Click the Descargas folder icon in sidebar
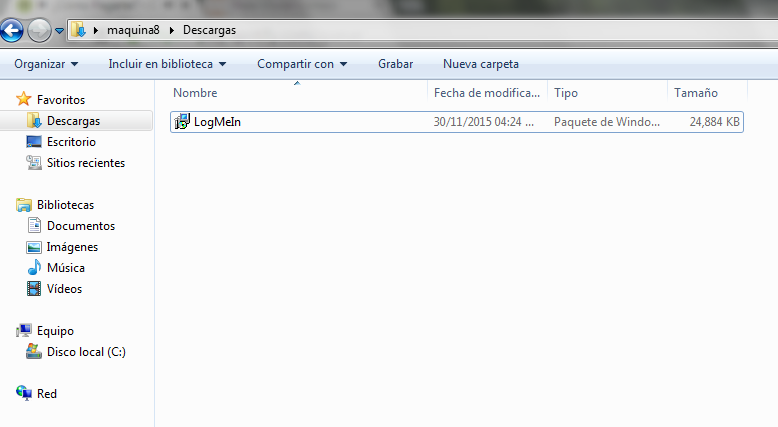The image size is (778, 427). [34, 121]
